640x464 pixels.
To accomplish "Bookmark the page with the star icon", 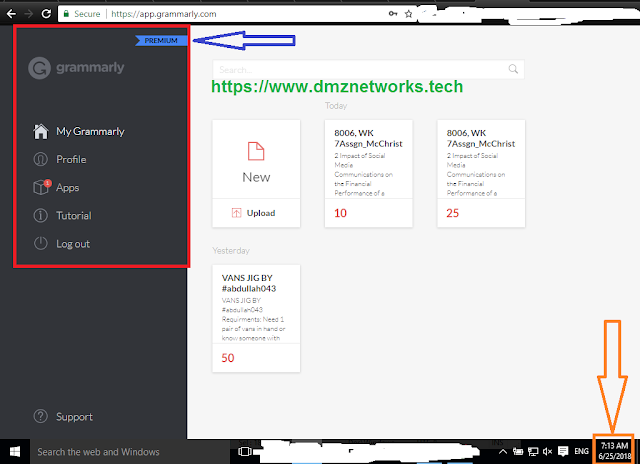I will (408, 14).
